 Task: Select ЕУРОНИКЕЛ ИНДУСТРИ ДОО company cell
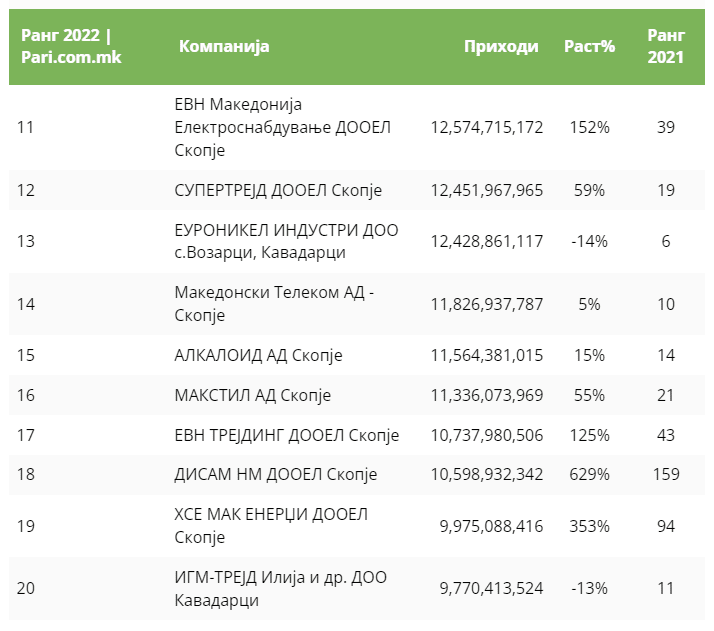pyautogui.click(x=285, y=241)
